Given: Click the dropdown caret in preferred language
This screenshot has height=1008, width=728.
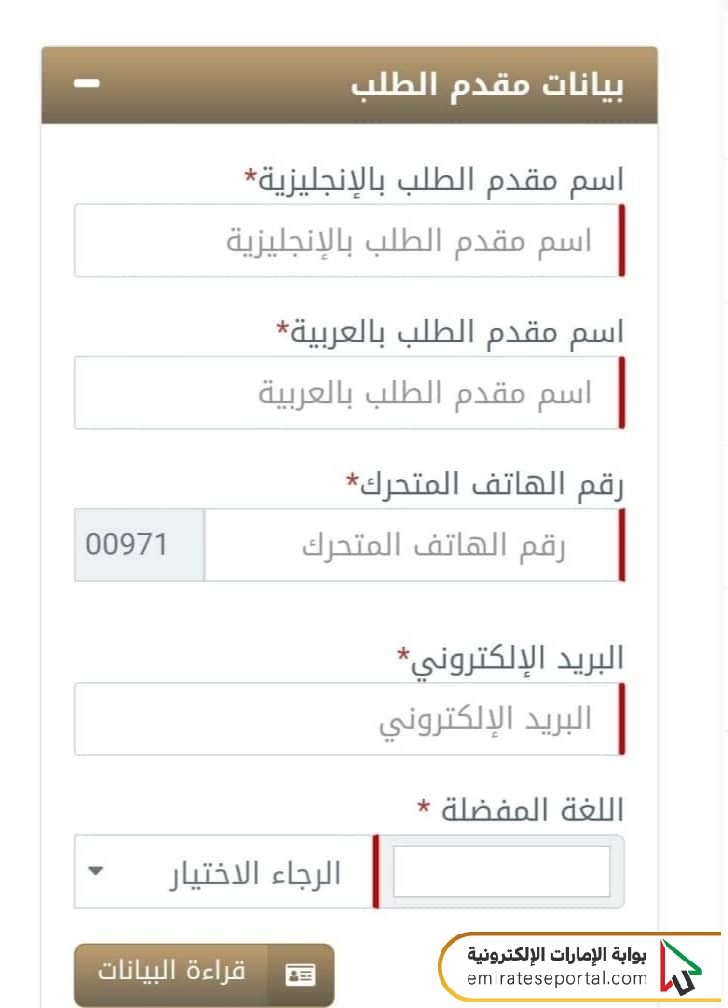Looking at the screenshot, I should (95, 872).
